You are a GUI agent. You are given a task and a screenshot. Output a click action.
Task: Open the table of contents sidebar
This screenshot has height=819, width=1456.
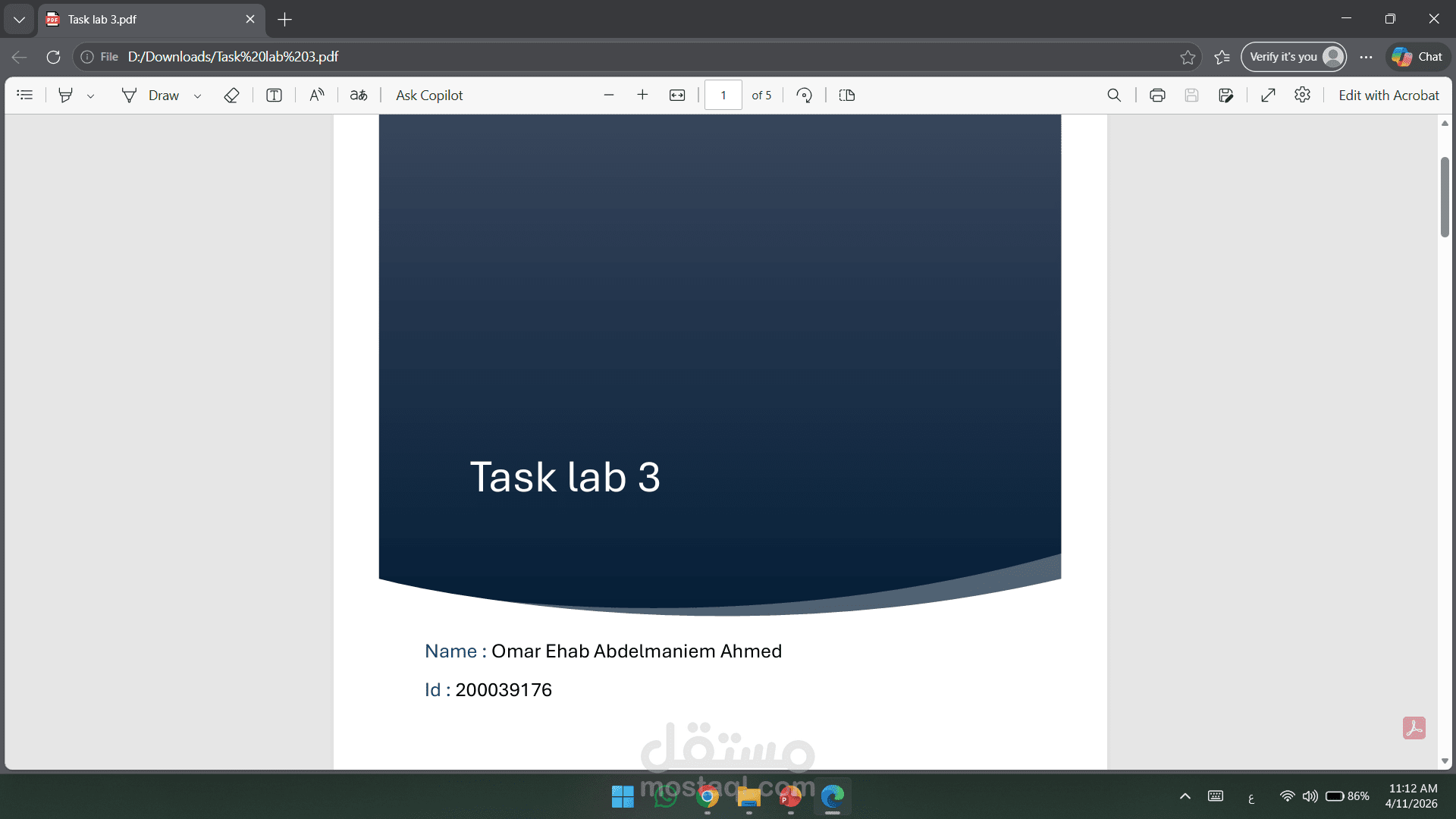25,95
